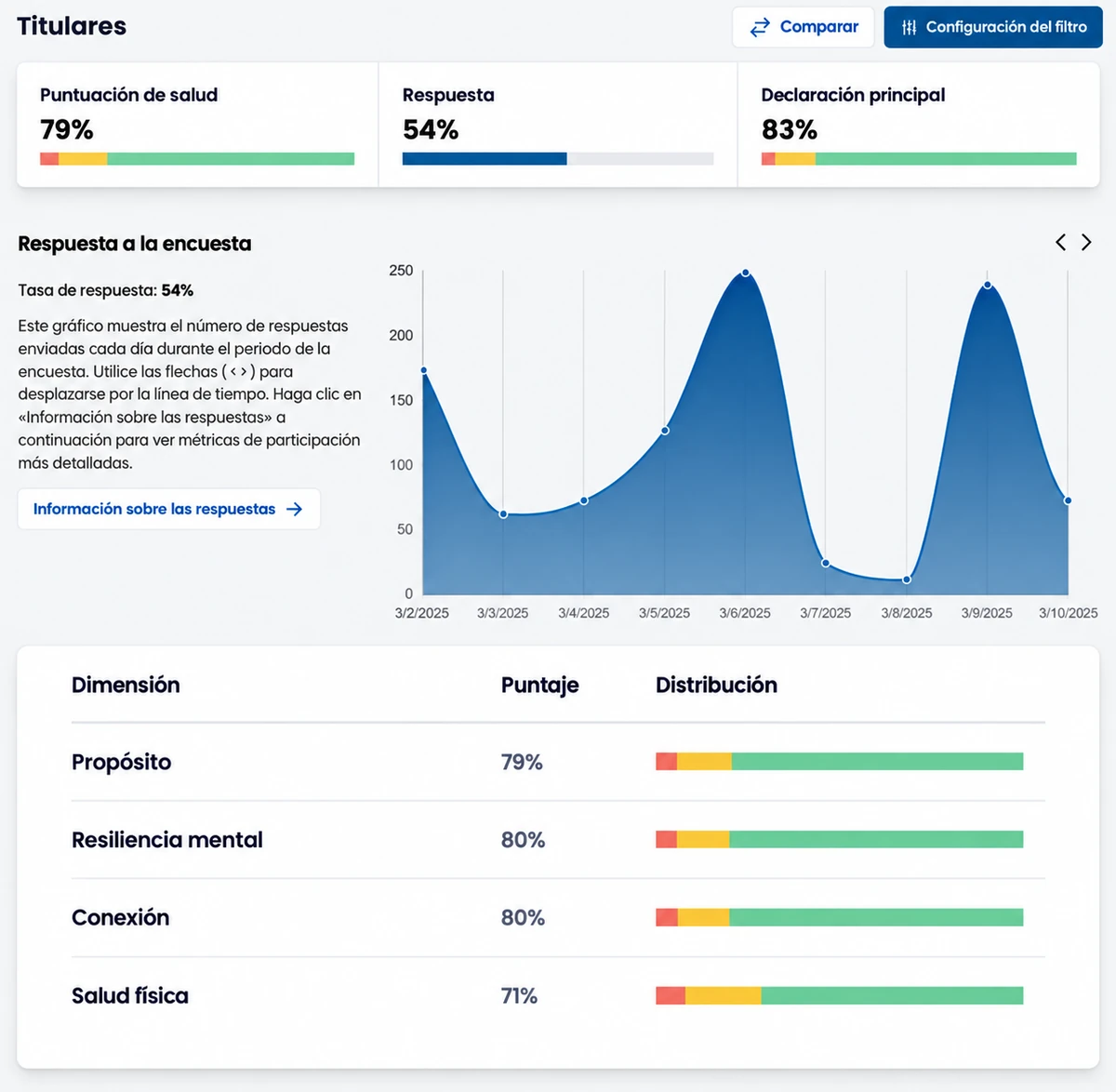Click the Respuesta blue progress bar
The height and width of the screenshot is (1092, 1116).
click(485, 159)
